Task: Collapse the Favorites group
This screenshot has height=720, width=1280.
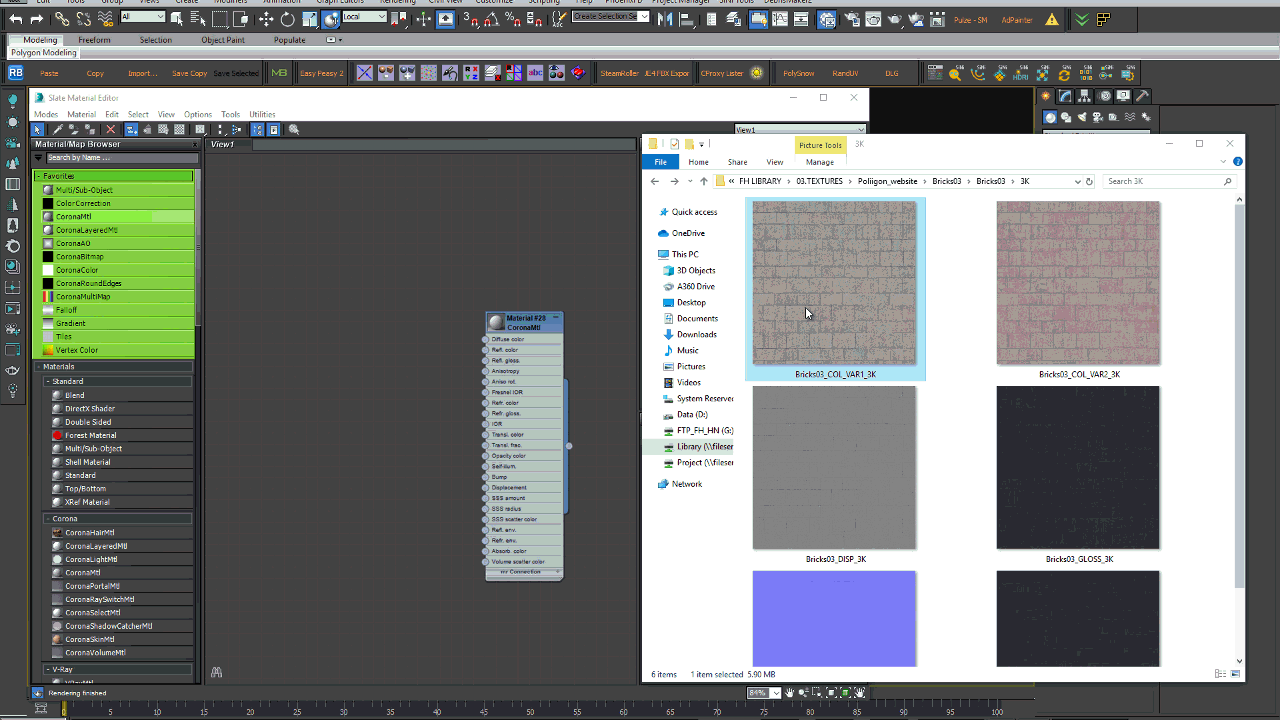Action: (x=39, y=176)
